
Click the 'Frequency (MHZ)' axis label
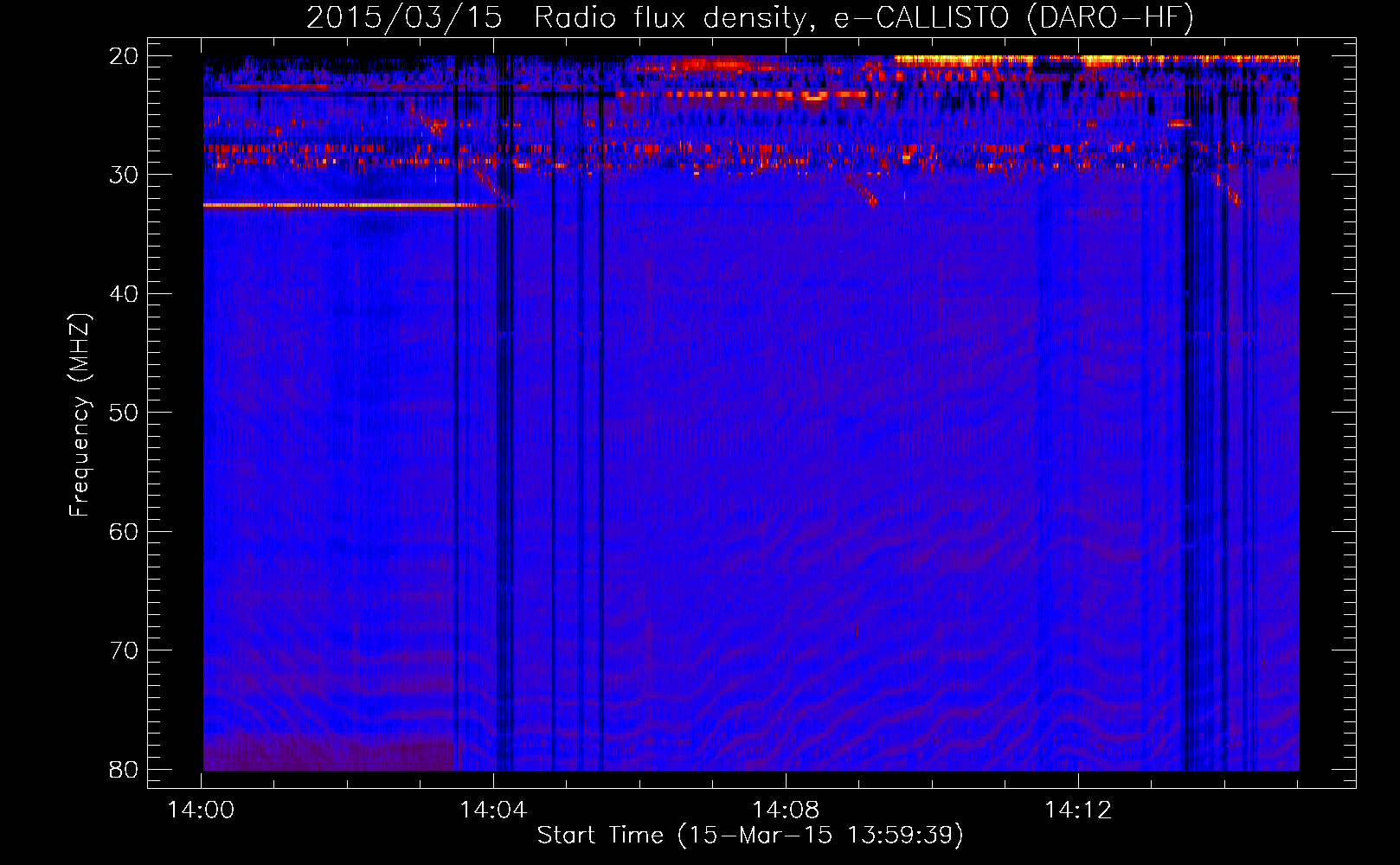[x=80, y=414]
